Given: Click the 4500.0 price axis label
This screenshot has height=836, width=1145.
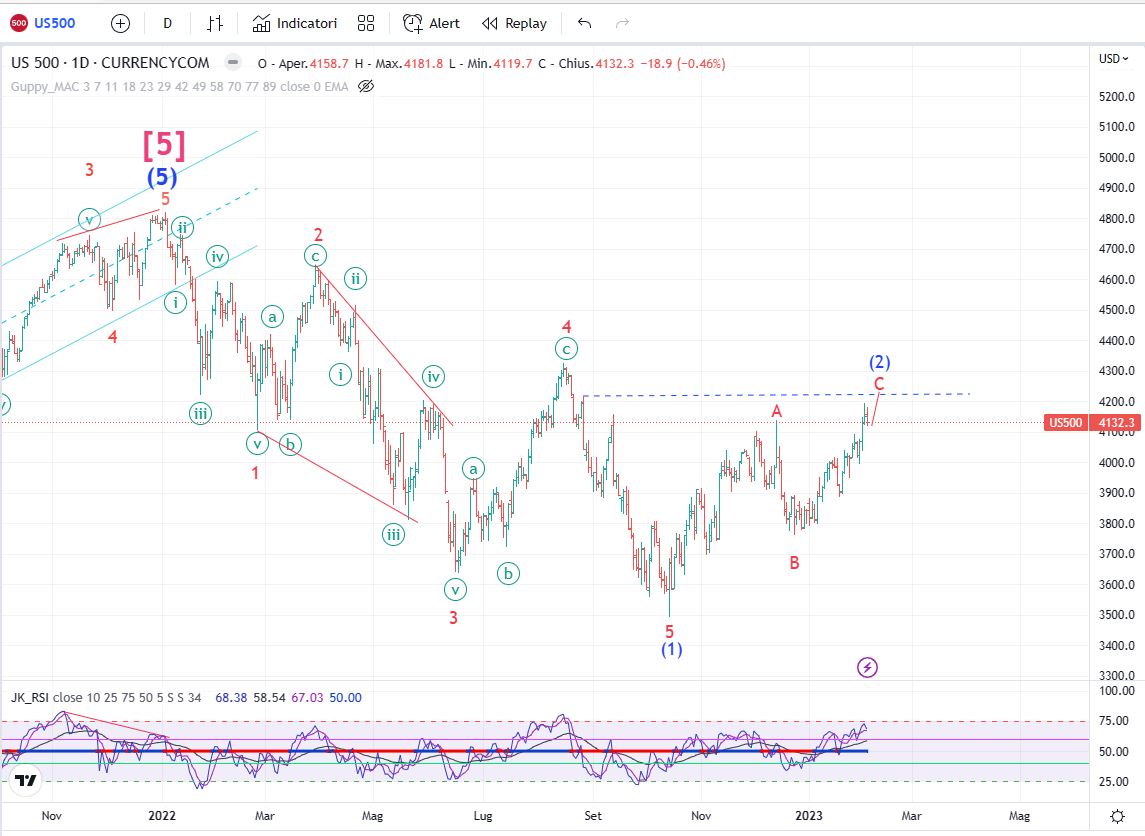Looking at the screenshot, I should point(1117,310).
